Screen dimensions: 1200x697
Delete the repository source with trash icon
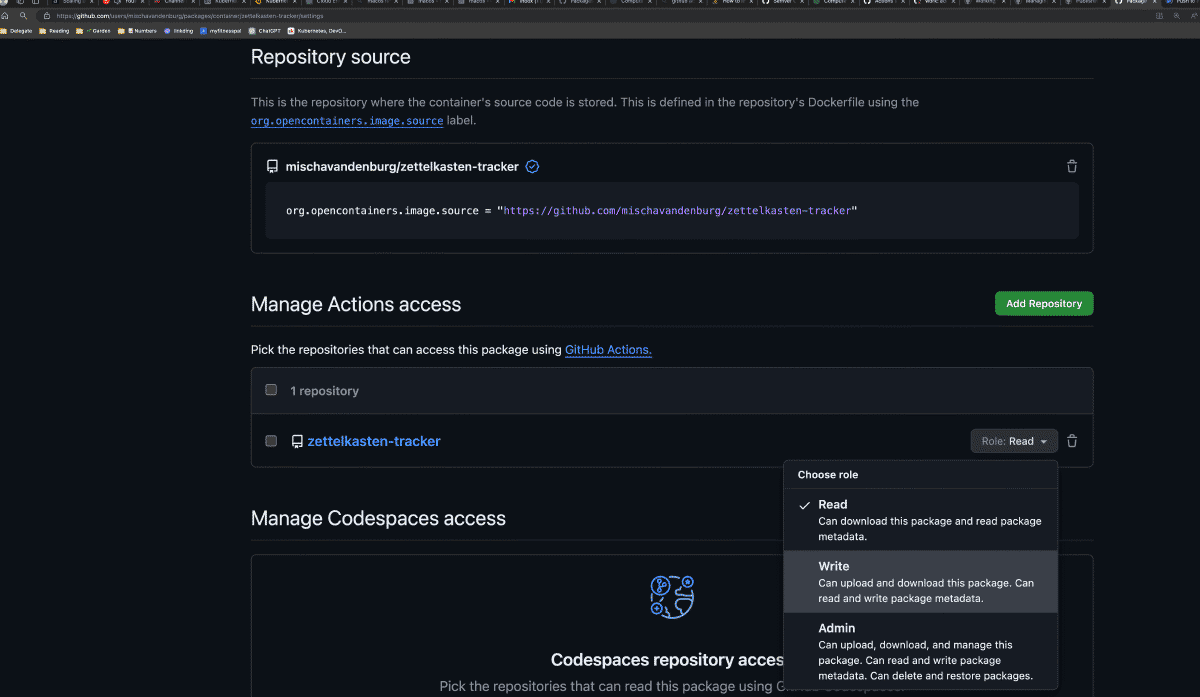[1072, 167]
